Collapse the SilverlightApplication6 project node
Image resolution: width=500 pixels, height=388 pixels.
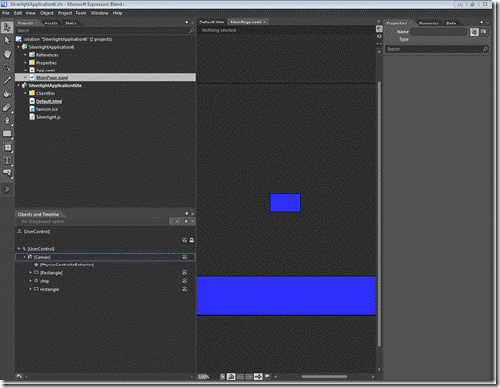click(19, 47)
